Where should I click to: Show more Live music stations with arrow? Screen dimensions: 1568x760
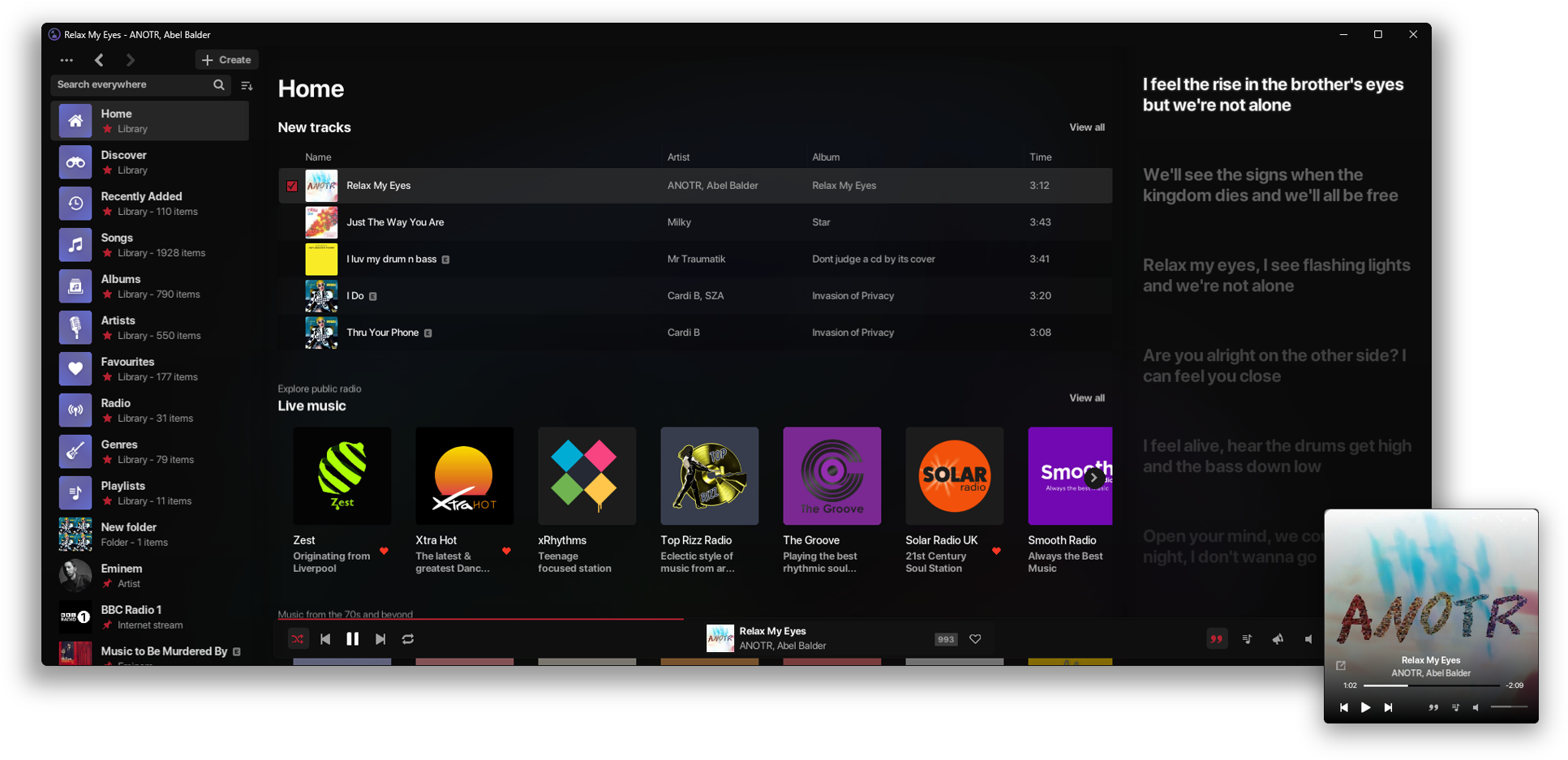(1093, 478)
